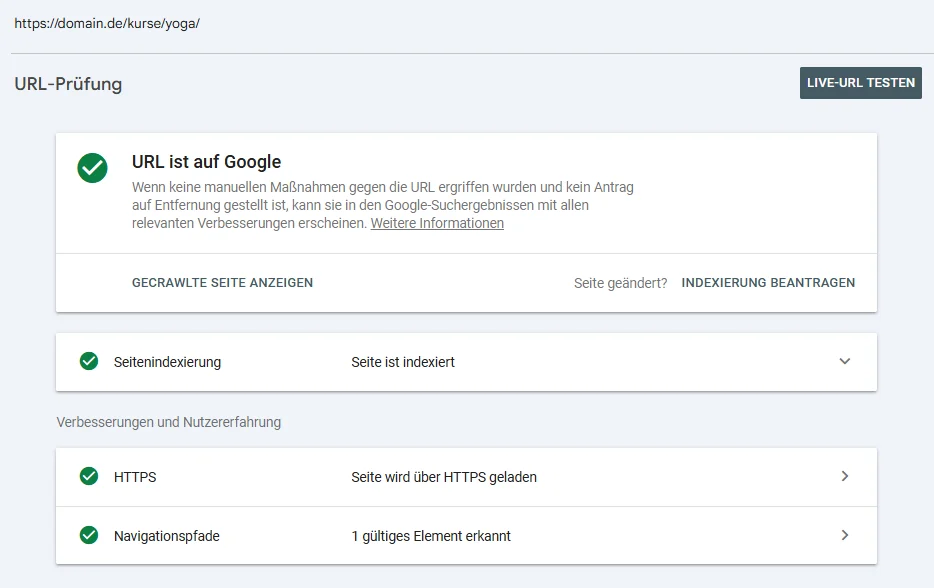Select the Seite geändert? label
Viewport: 934px width, 588px height.
tap(620, 283)
